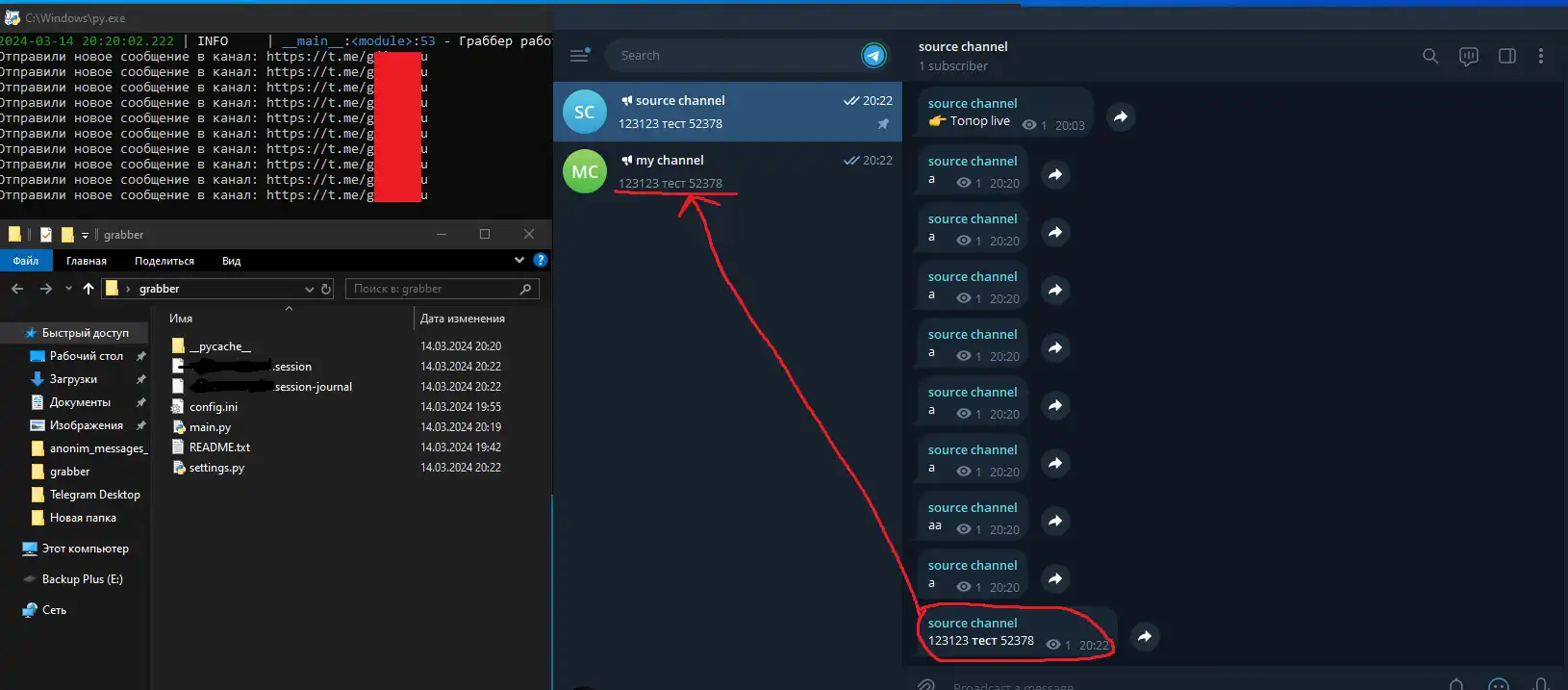Image resolution: width=1568 pixels, height=690 pixels.
Task: Minimize the grabber Explorer window
Action: 442,234
